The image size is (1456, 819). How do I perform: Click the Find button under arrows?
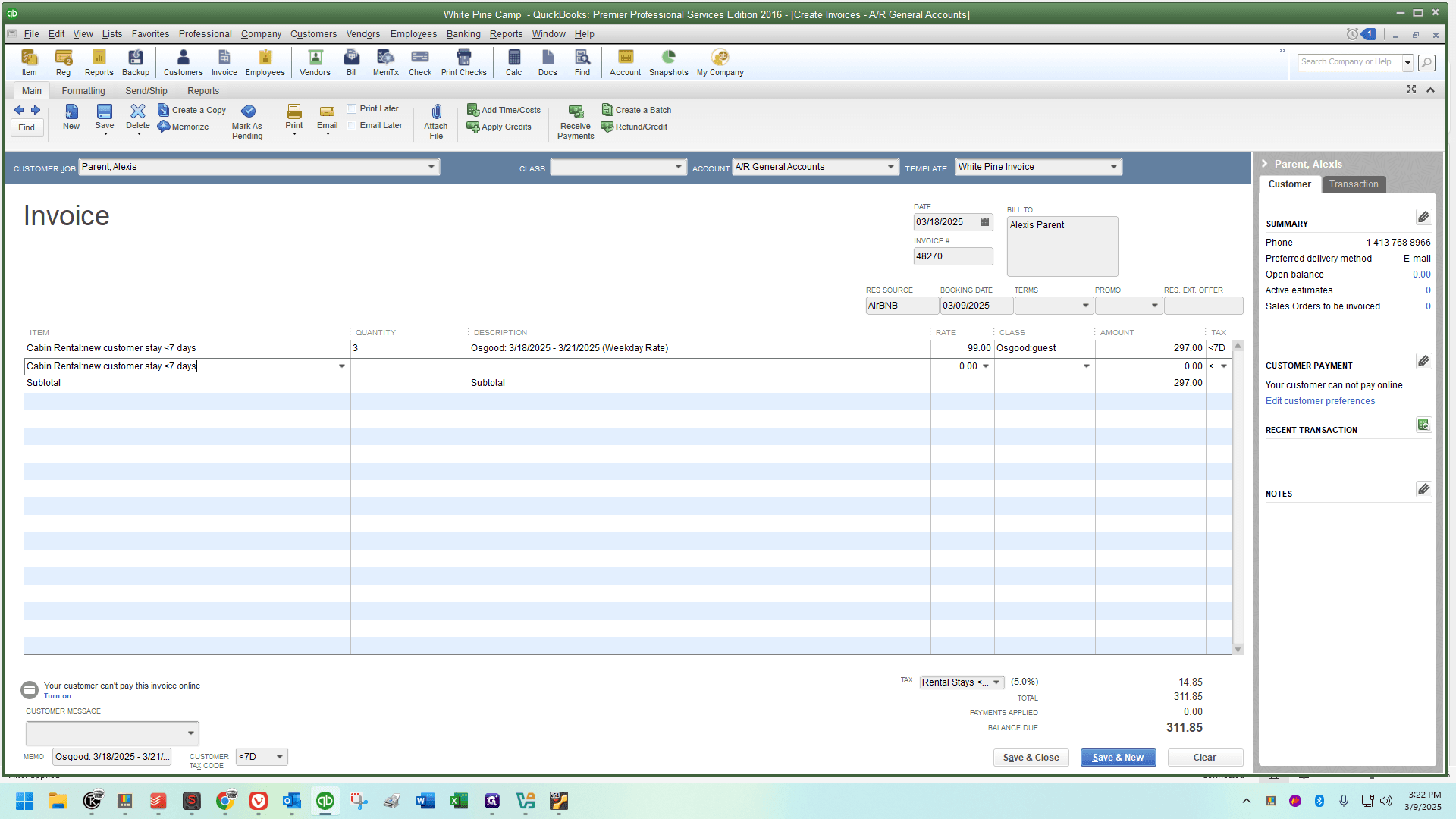(x=27, y=127)
